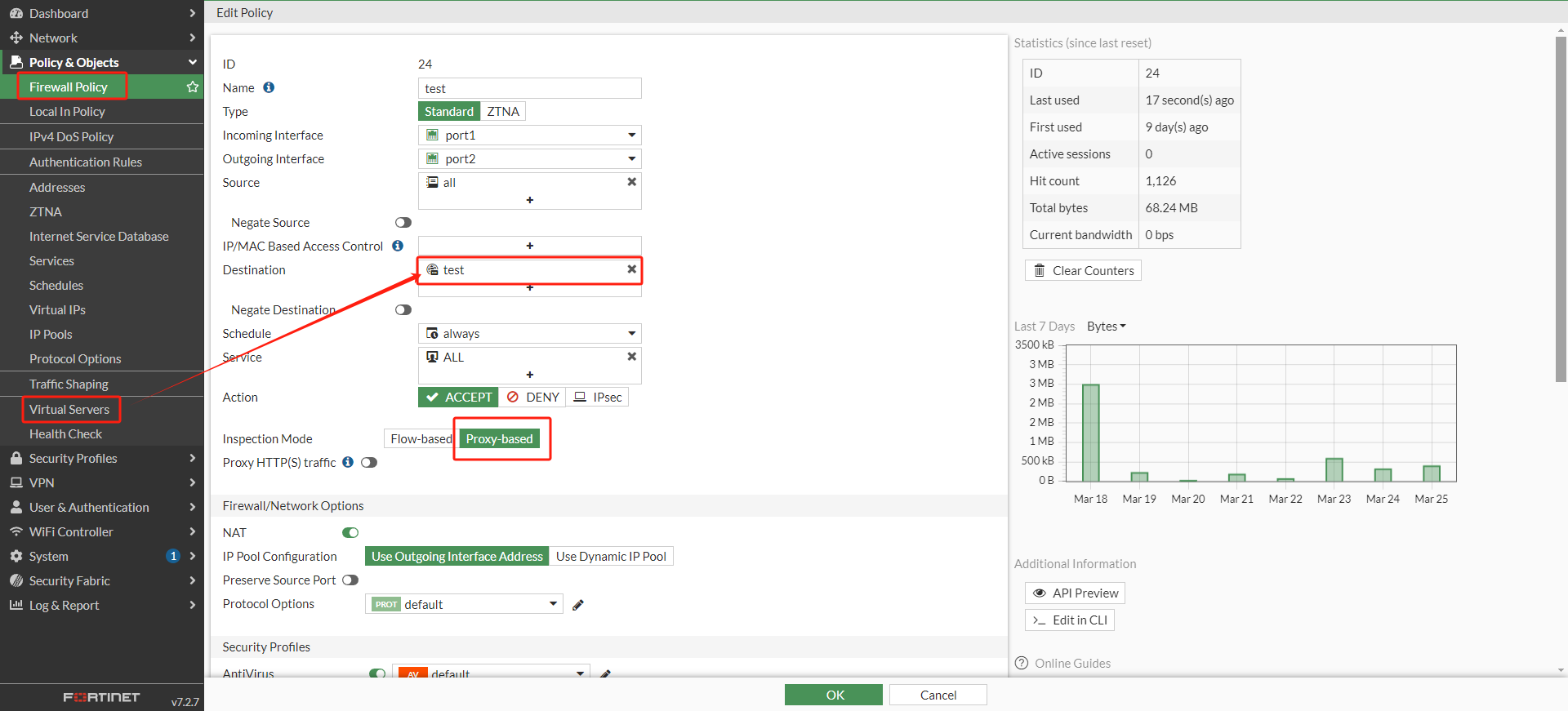
Task: Remove 'all' from the Source field
Action: pos(631,182)
